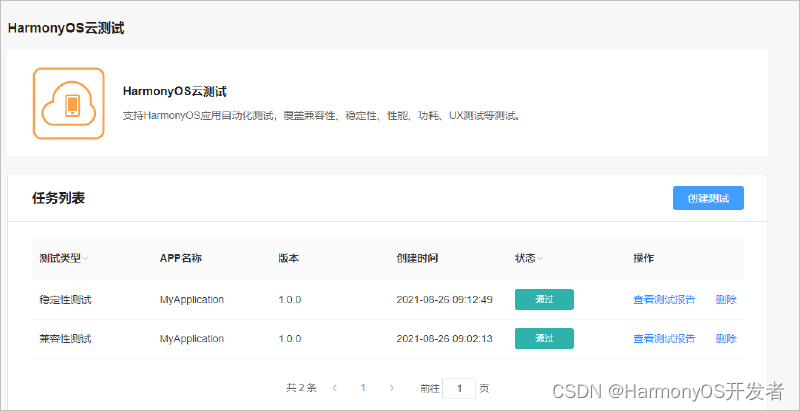Delete the 稳定性测试 task
This screenshot has height=411, width=800.
(726, 300)
